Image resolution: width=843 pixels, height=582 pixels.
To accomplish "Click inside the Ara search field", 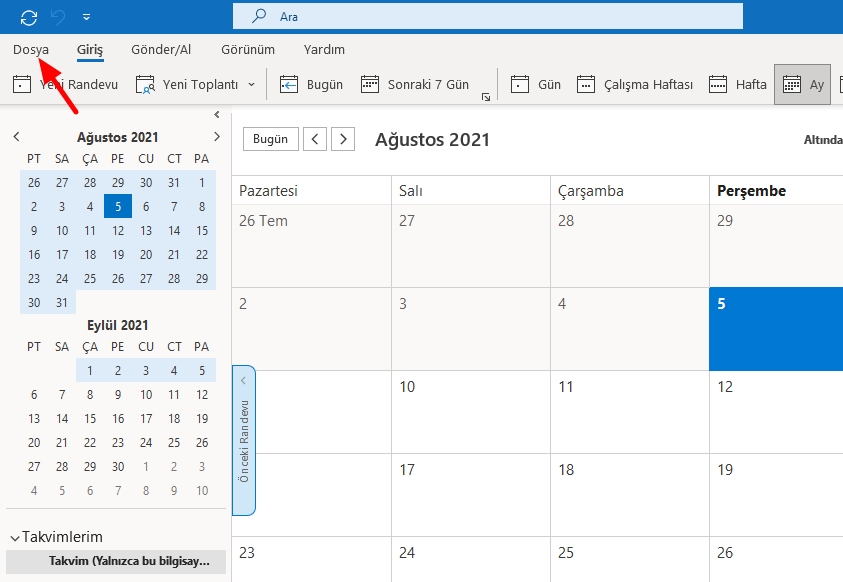I will (x=490, y=15).
